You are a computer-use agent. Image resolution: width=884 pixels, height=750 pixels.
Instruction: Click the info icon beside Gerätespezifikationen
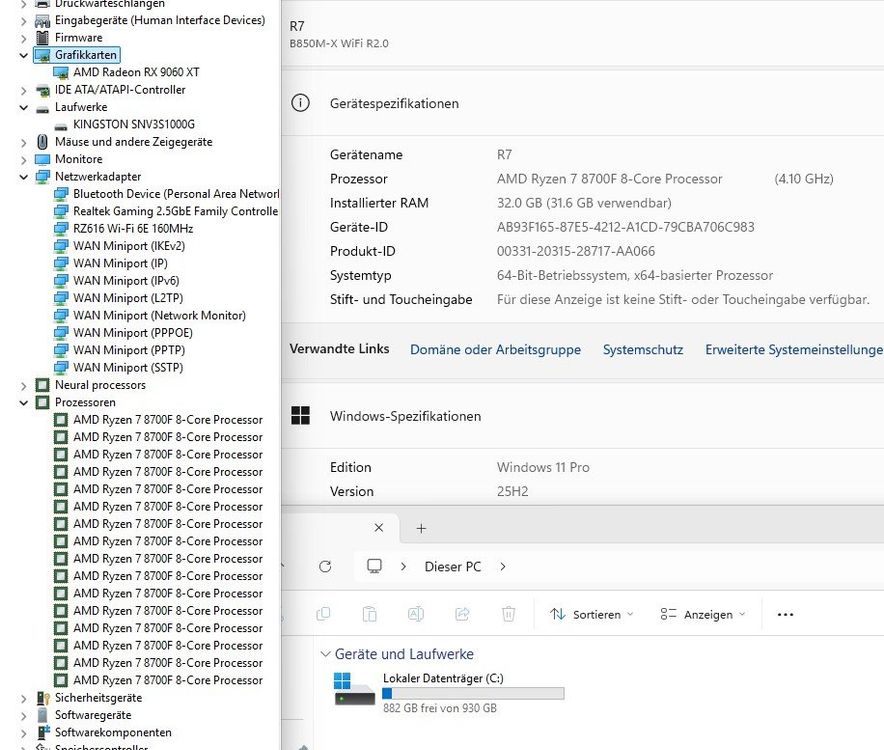(x=299, y=103)
